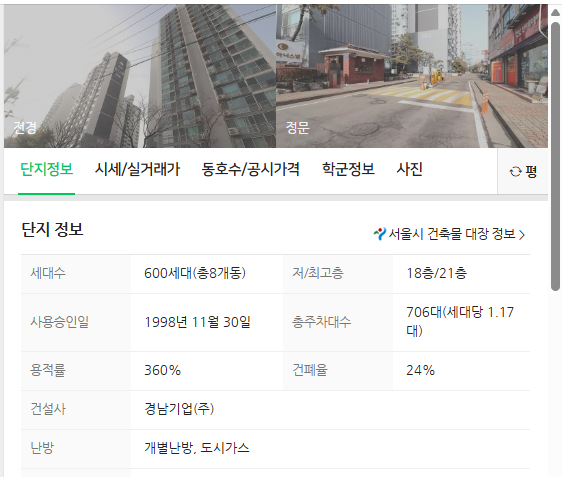Click the vertical scrollbar thumb
This screenshot has width=562, height=477.
coord(555,156)
